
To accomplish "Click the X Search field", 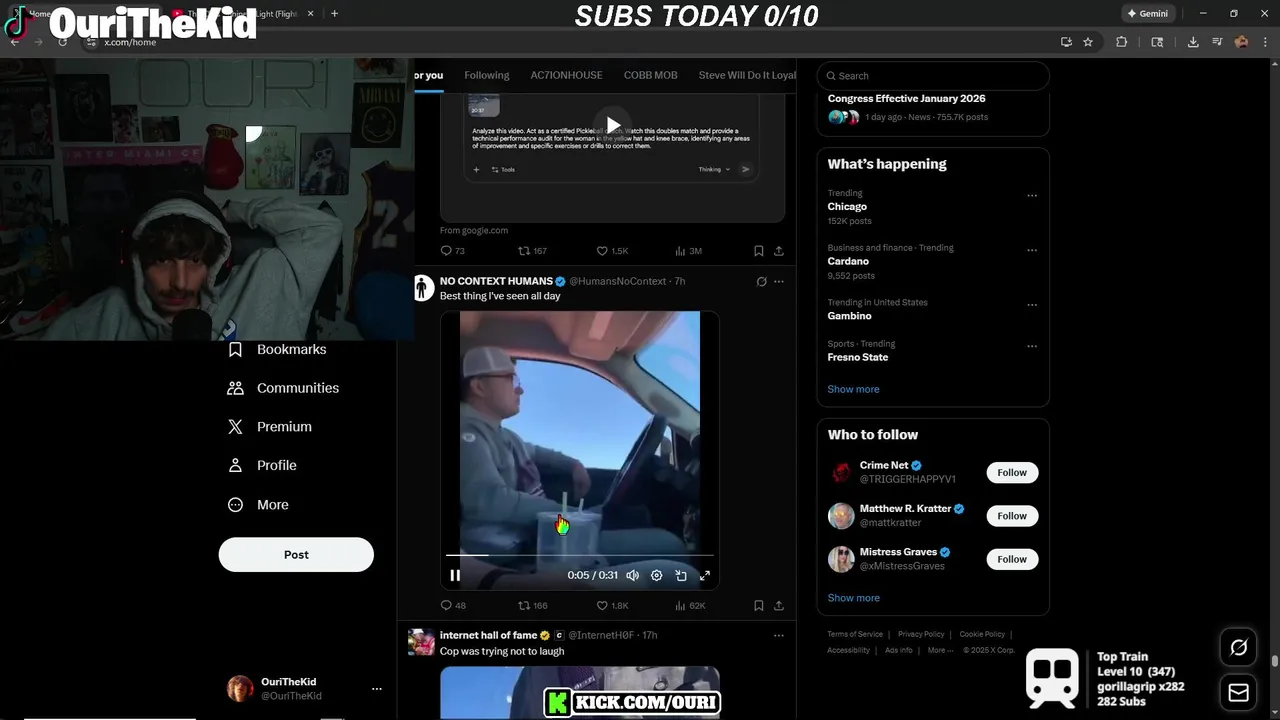I will (x=933, y=76).
